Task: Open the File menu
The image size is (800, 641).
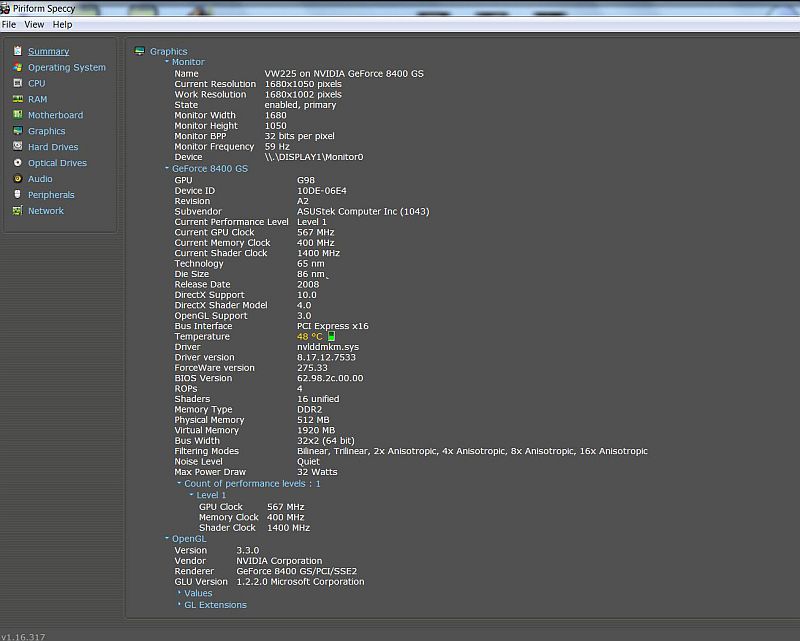Action: 9,24
